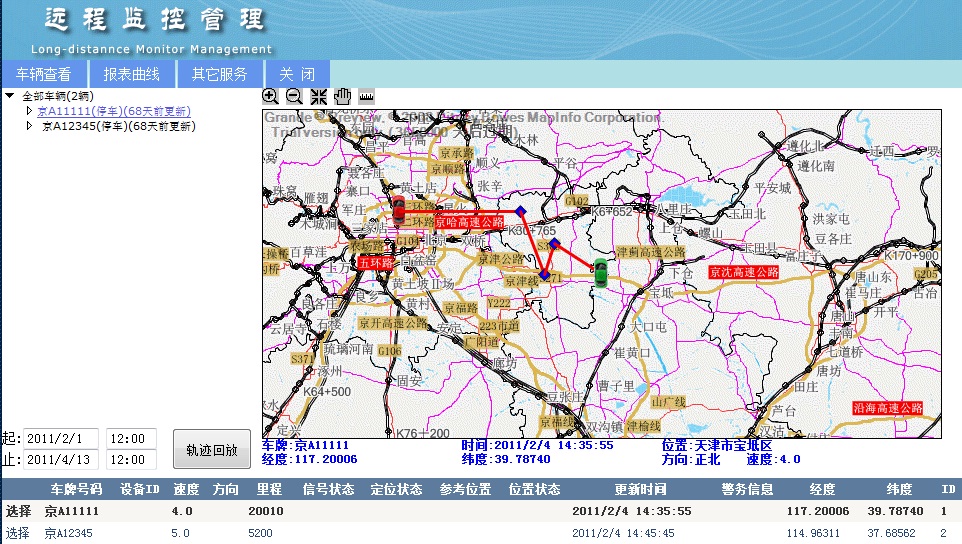Click the 信号状态 column header
This screenshot has height=544, width=962.
328,489
